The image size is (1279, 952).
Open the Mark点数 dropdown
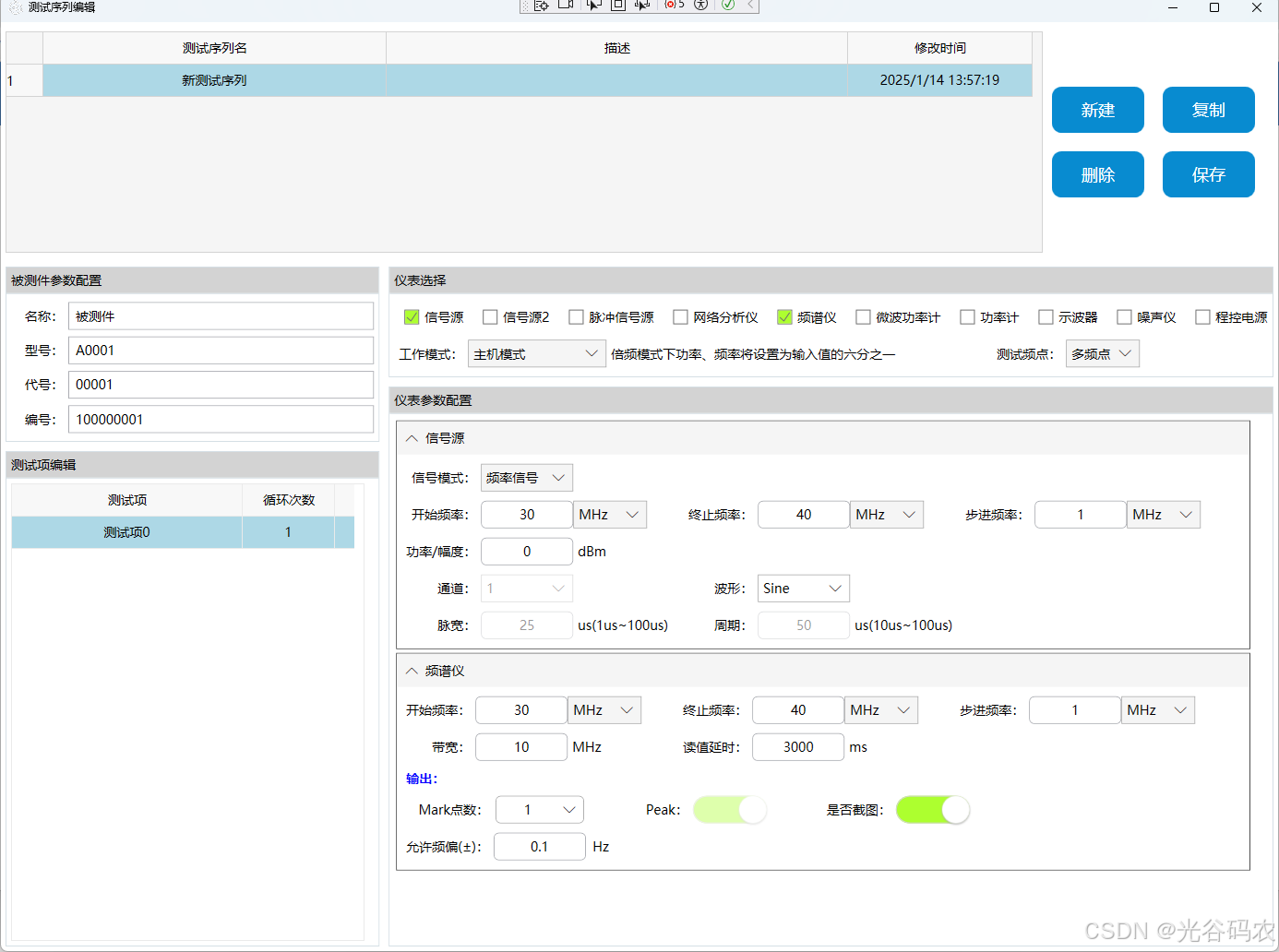tap(540, 810)
